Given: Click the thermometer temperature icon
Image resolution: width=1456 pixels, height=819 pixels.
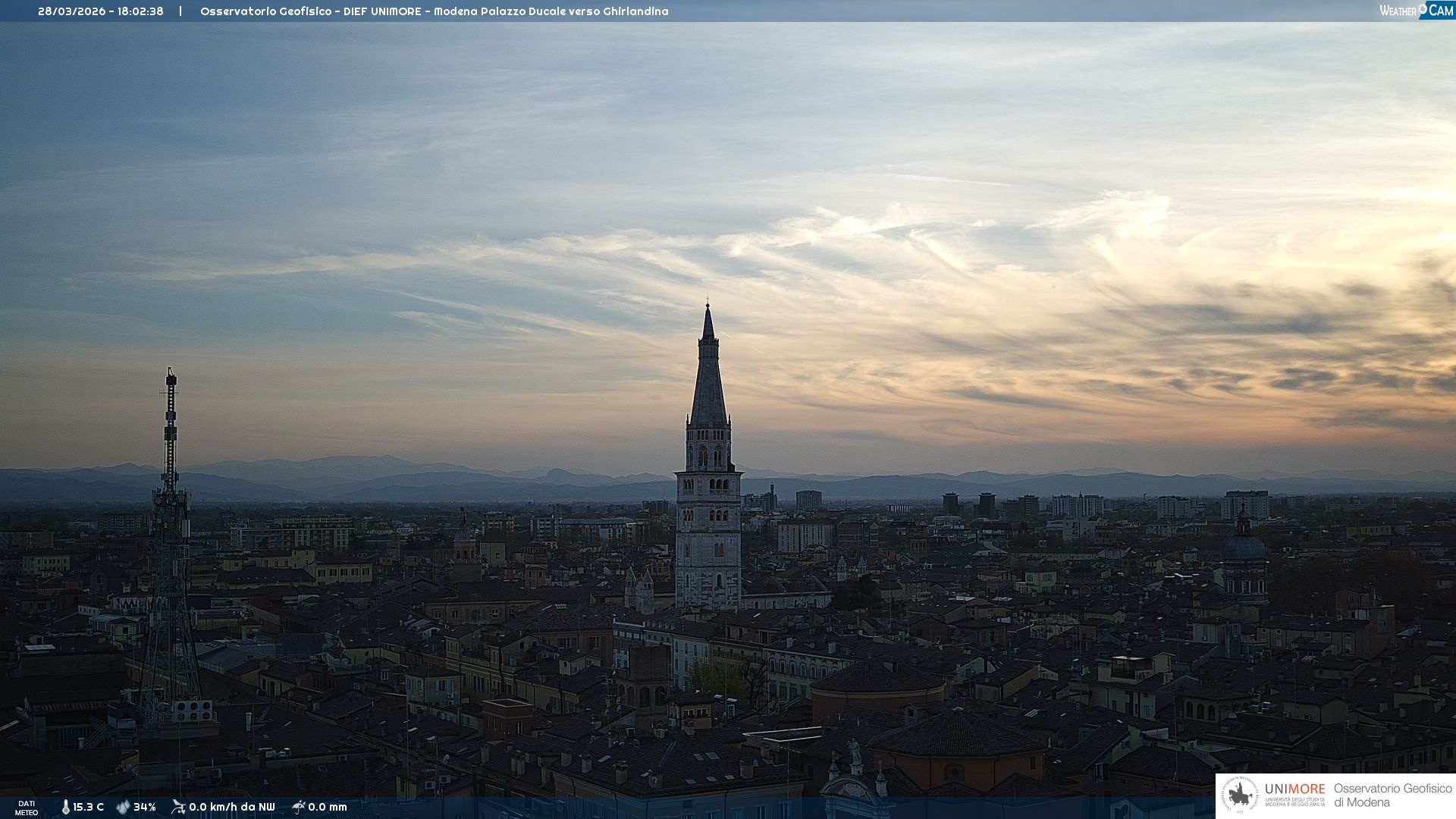Looking at the screenshot, I should point(65,807).
